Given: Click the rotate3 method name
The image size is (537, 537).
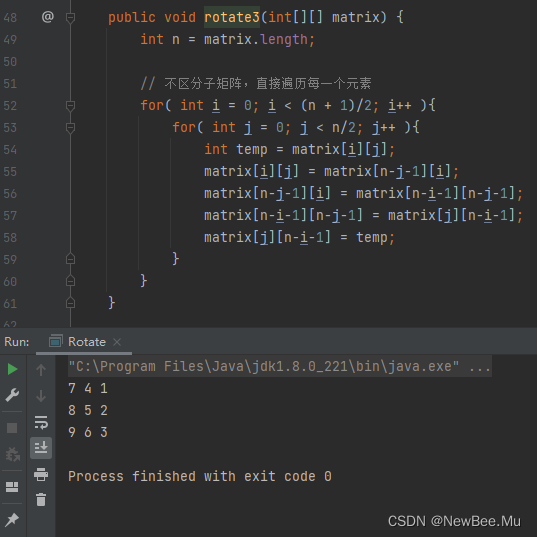Looking at the screenshot, I should pyautogui.click(x=232, y=17).
